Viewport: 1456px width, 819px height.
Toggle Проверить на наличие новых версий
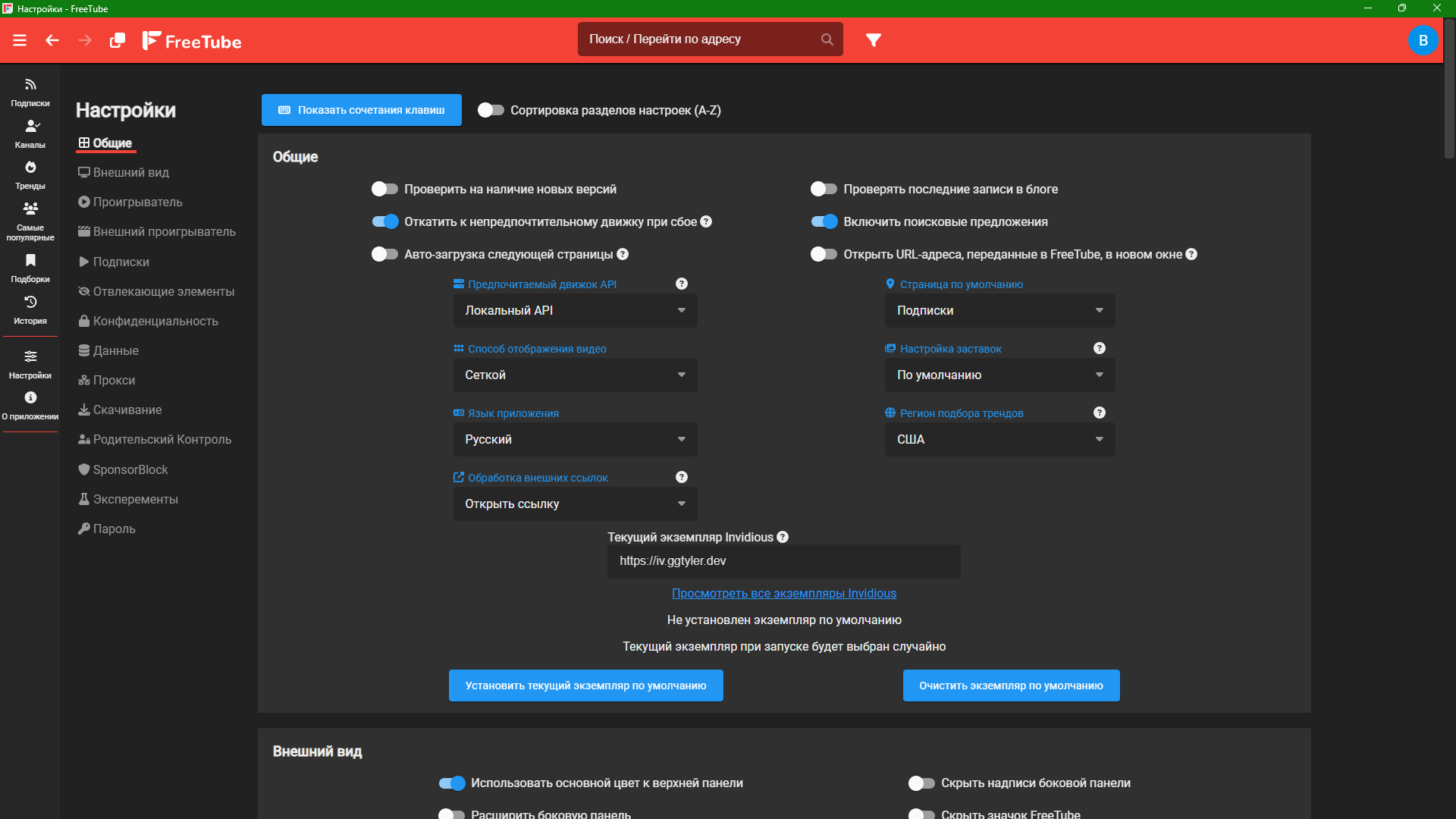point(384,189)
